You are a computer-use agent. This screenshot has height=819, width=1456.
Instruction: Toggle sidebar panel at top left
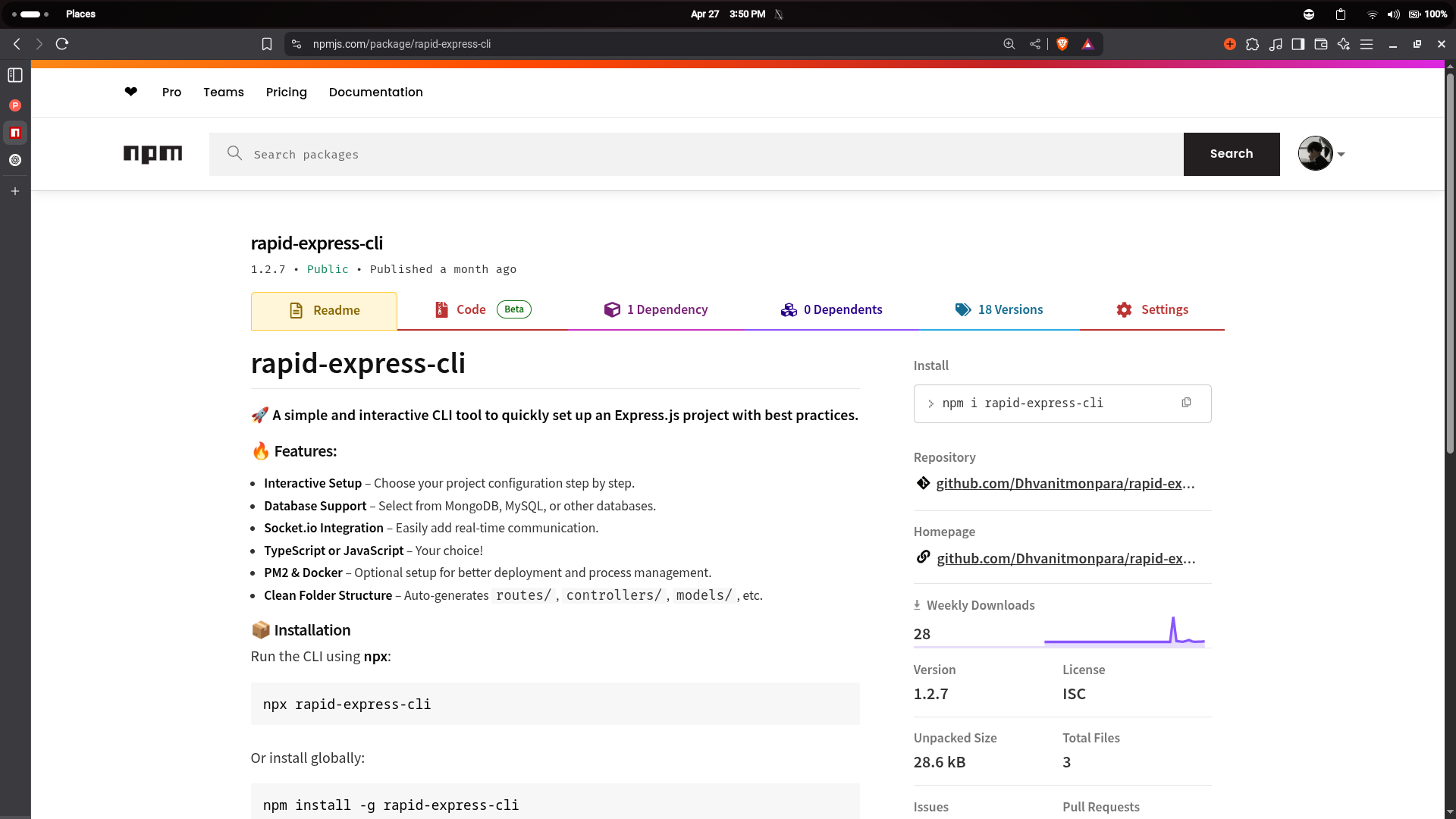(x=15, y=75)
